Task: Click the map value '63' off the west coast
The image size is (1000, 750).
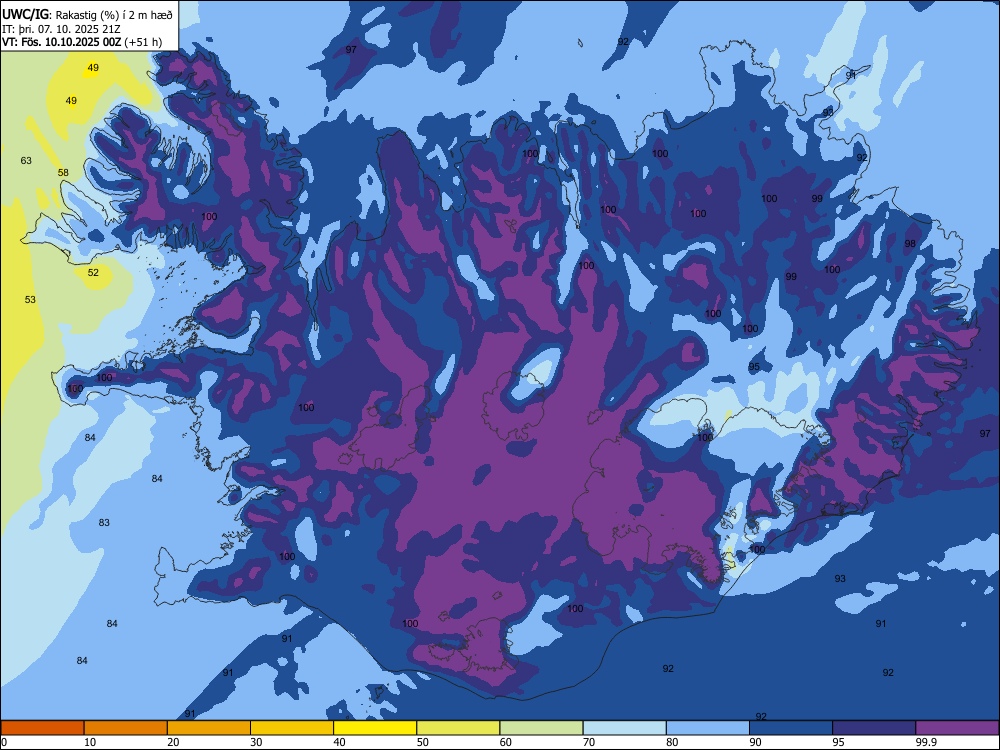Action: 26,161
